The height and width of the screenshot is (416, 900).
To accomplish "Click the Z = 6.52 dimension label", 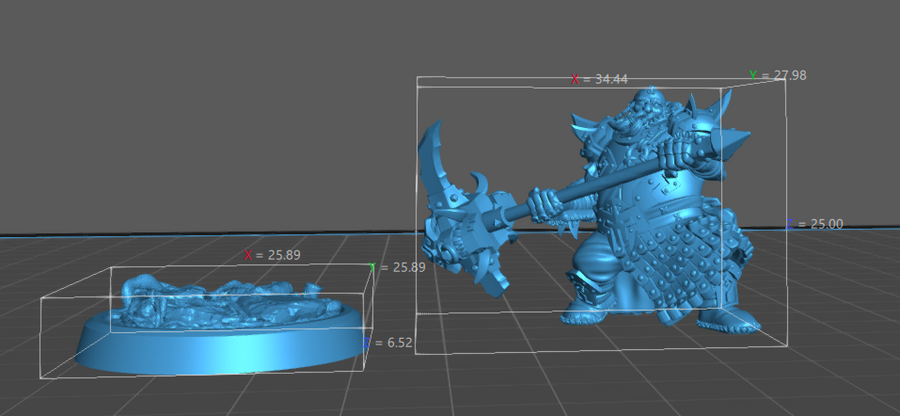I will 391,343.
